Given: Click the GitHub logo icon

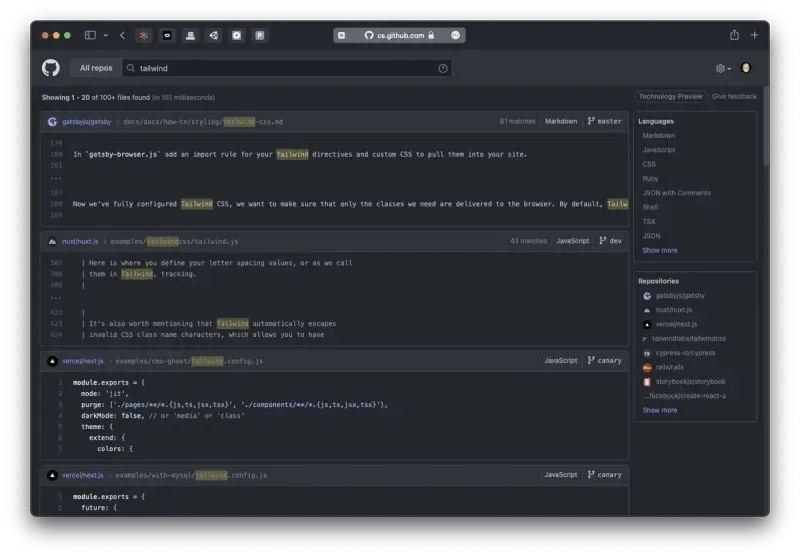Looking at the screenshot, I should pyautogui.click(x=51, y=68).
